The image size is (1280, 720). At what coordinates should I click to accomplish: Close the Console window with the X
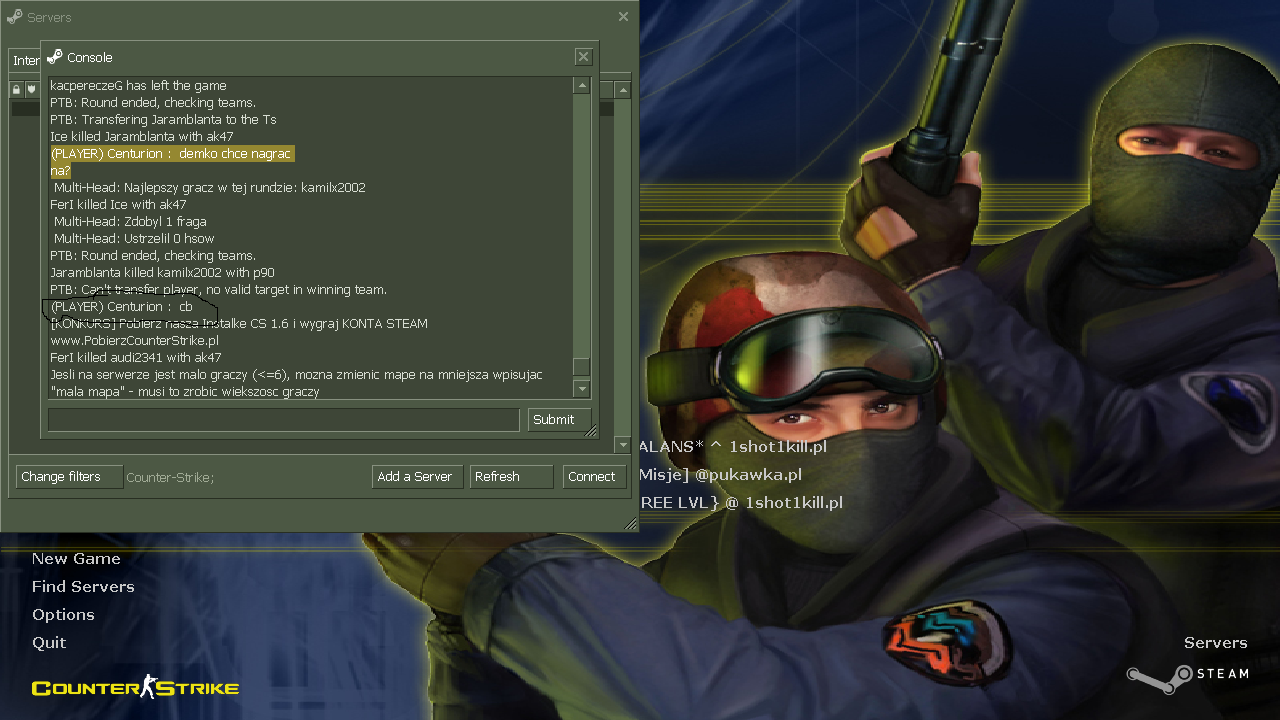(583, 57)
